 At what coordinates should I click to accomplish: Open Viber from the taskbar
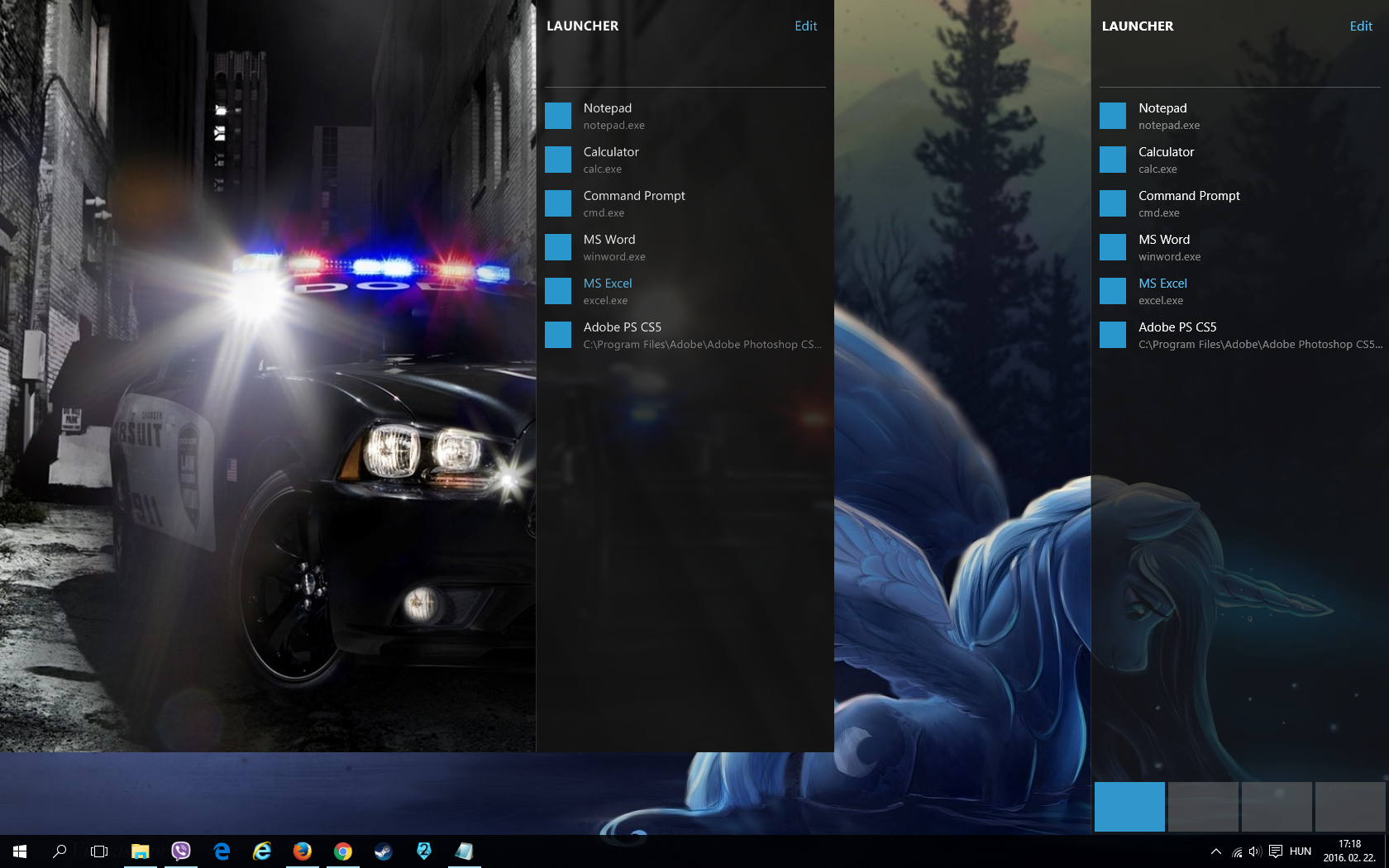coord(181,851)
